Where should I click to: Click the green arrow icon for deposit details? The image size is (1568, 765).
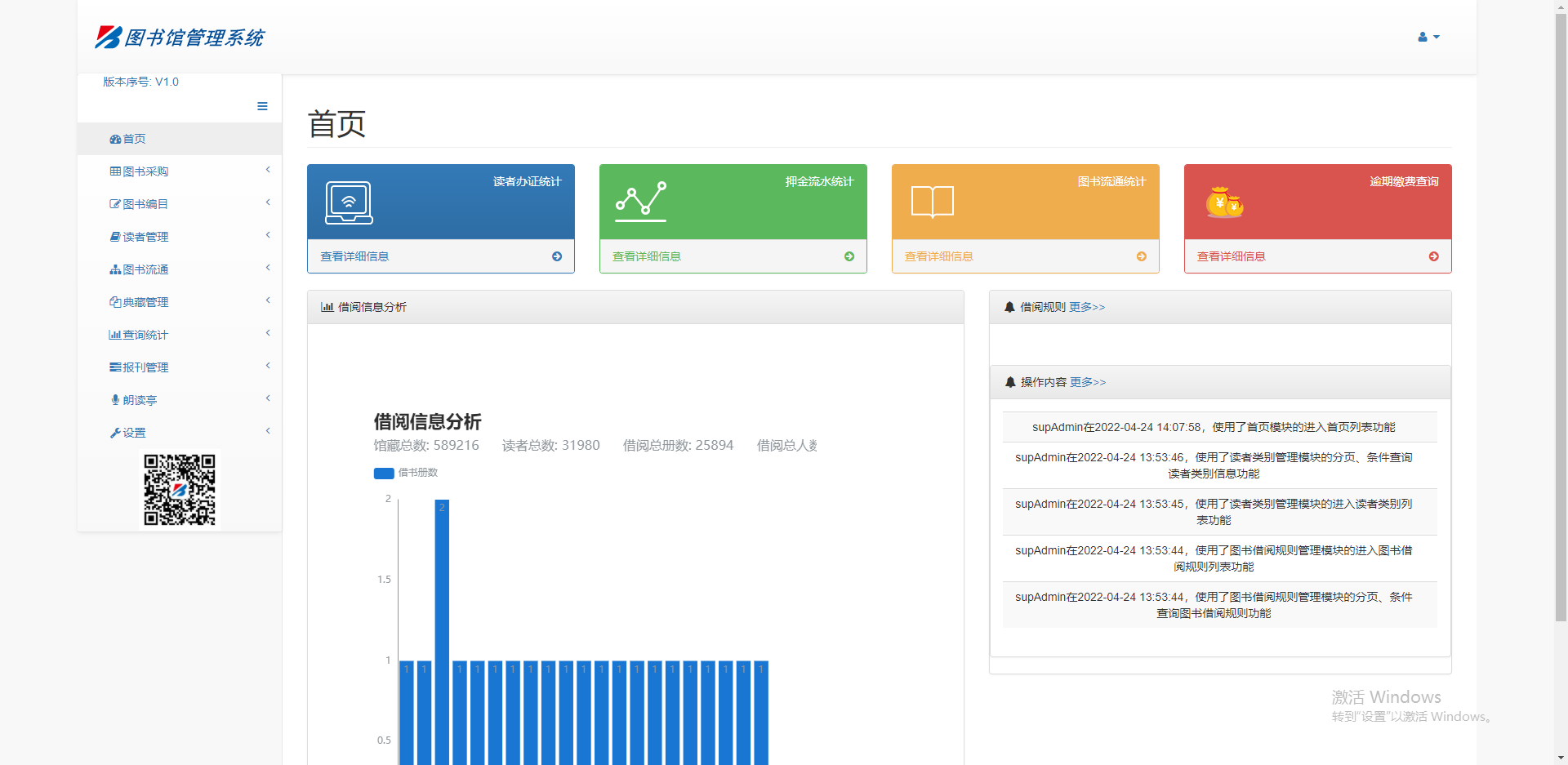tap(849, 256)
